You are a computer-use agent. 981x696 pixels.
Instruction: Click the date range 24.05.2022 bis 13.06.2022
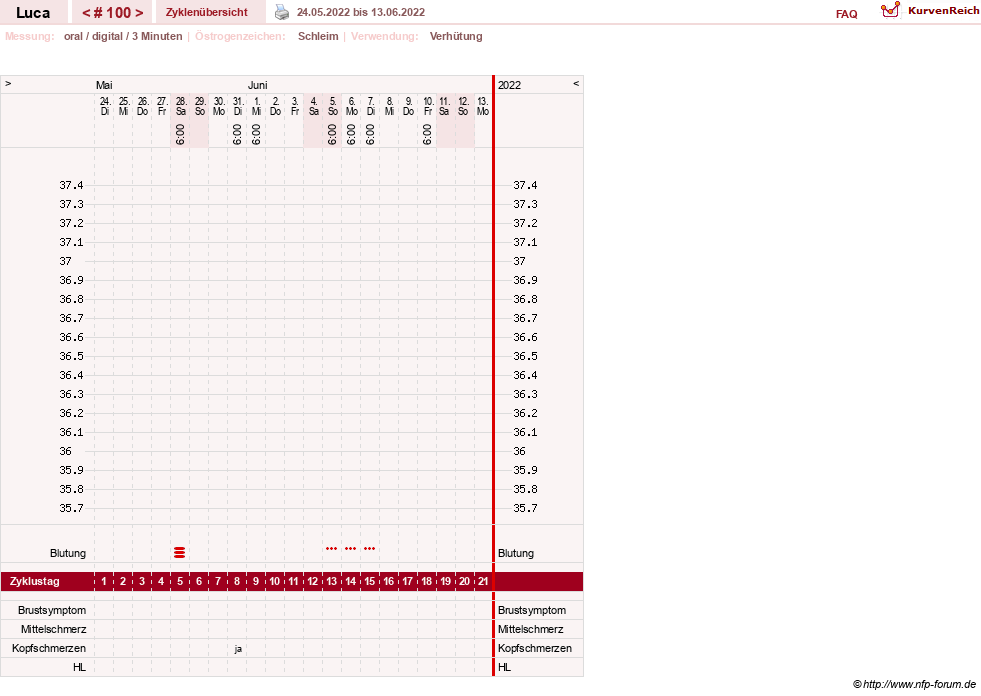point(361,12)
